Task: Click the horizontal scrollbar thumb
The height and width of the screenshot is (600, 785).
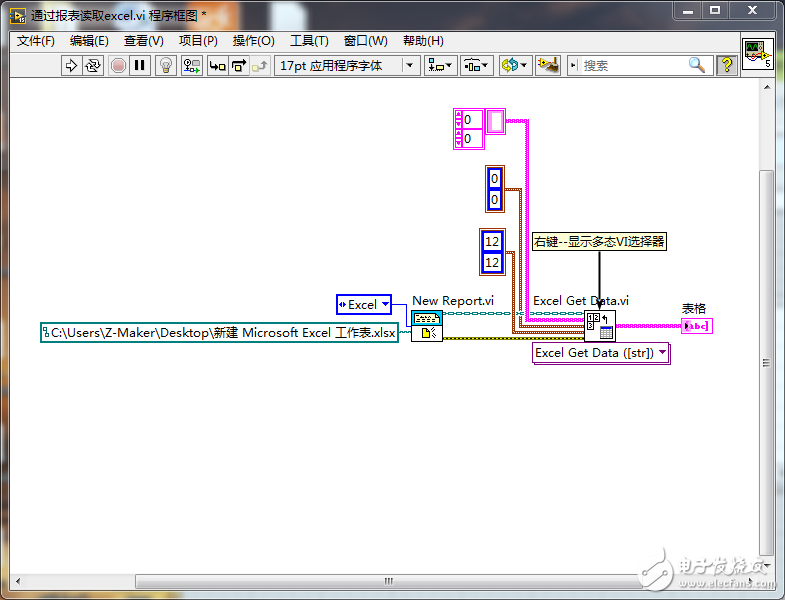Action: coord(388,581)
